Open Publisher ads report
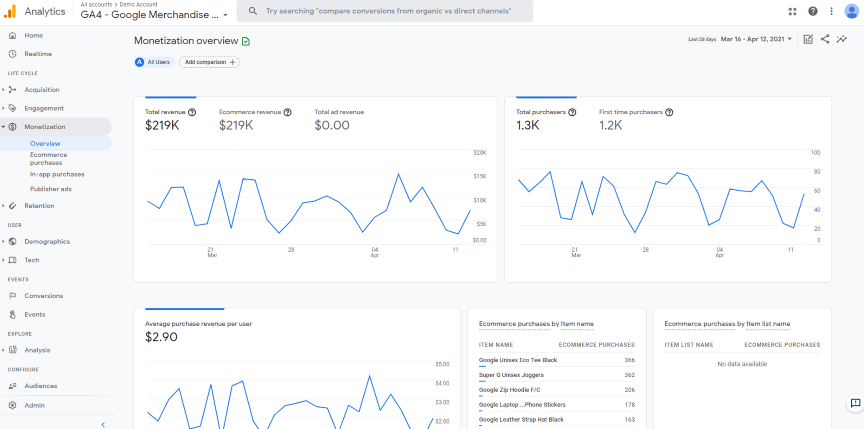Viewport: 864px width, 429px height. (x=51, y=189)
